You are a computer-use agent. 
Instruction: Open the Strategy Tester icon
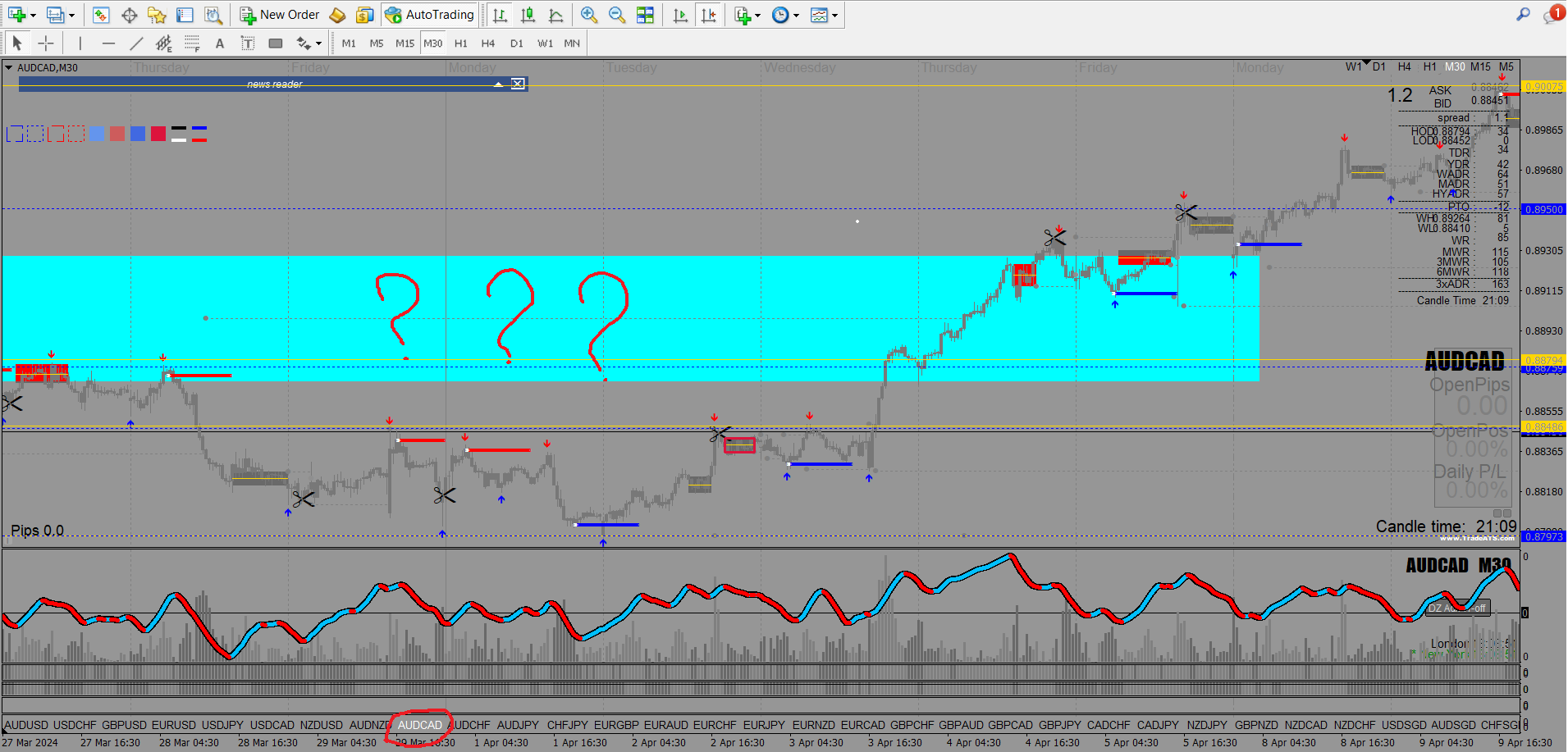(213, 15)
